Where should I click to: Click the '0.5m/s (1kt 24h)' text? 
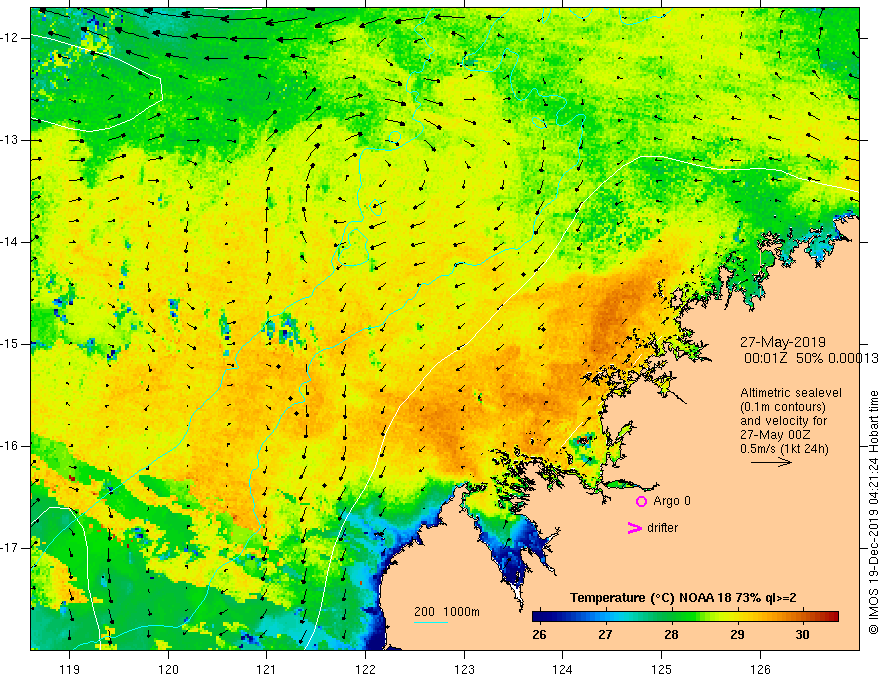pyautogui.click(x=784, y=449)
